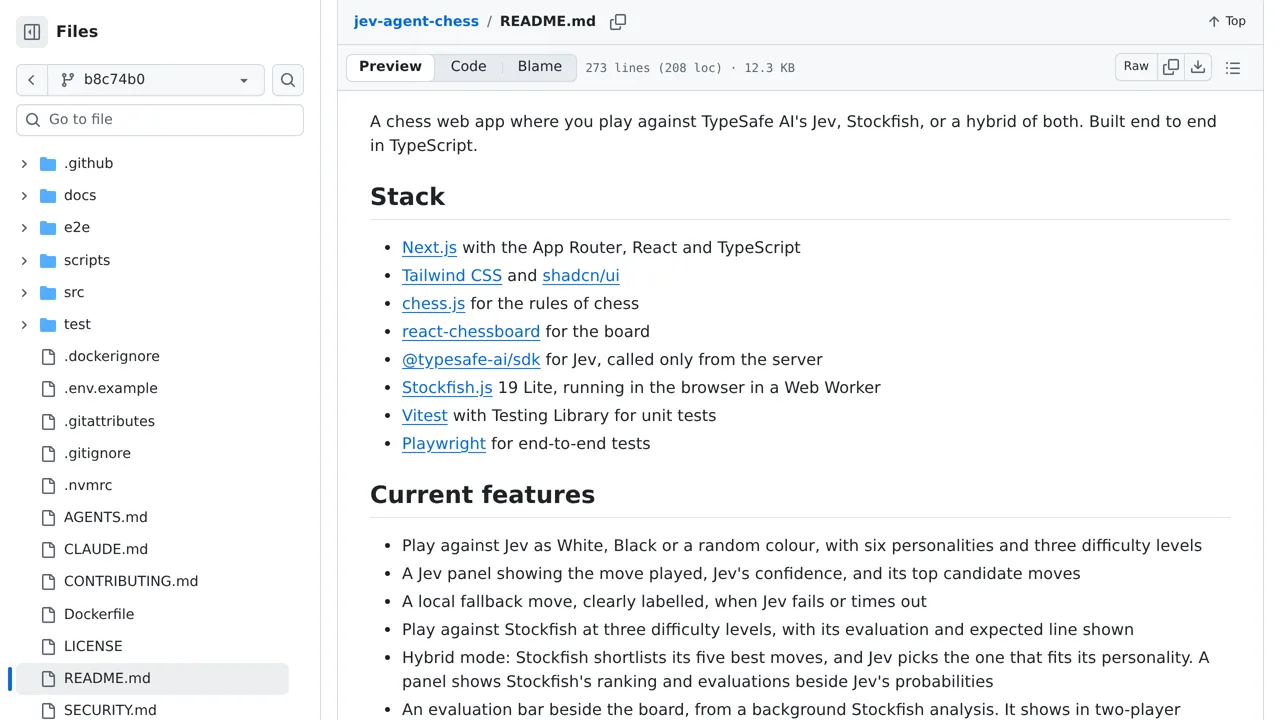1280x720 pixels.
Task: Go back using the left arrow button
Action: click(31, 80)
